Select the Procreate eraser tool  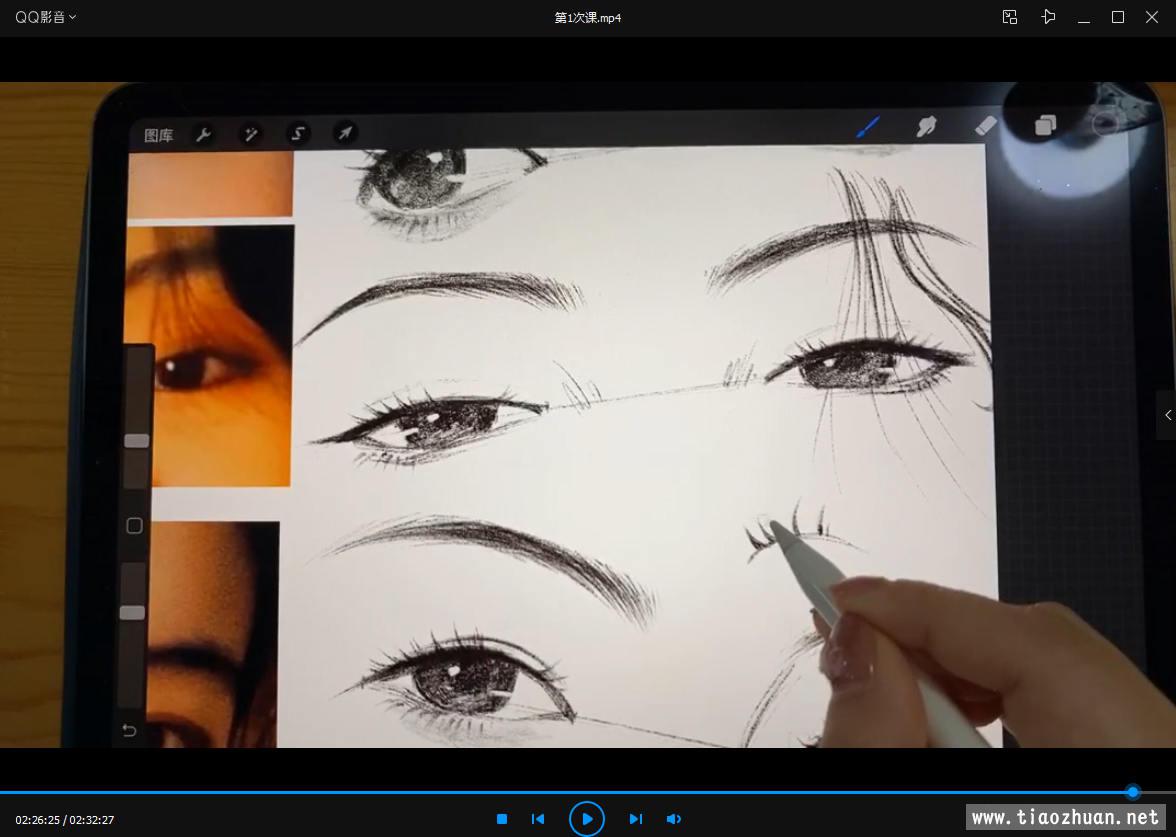pyautogui.click(x=986, y=125)
